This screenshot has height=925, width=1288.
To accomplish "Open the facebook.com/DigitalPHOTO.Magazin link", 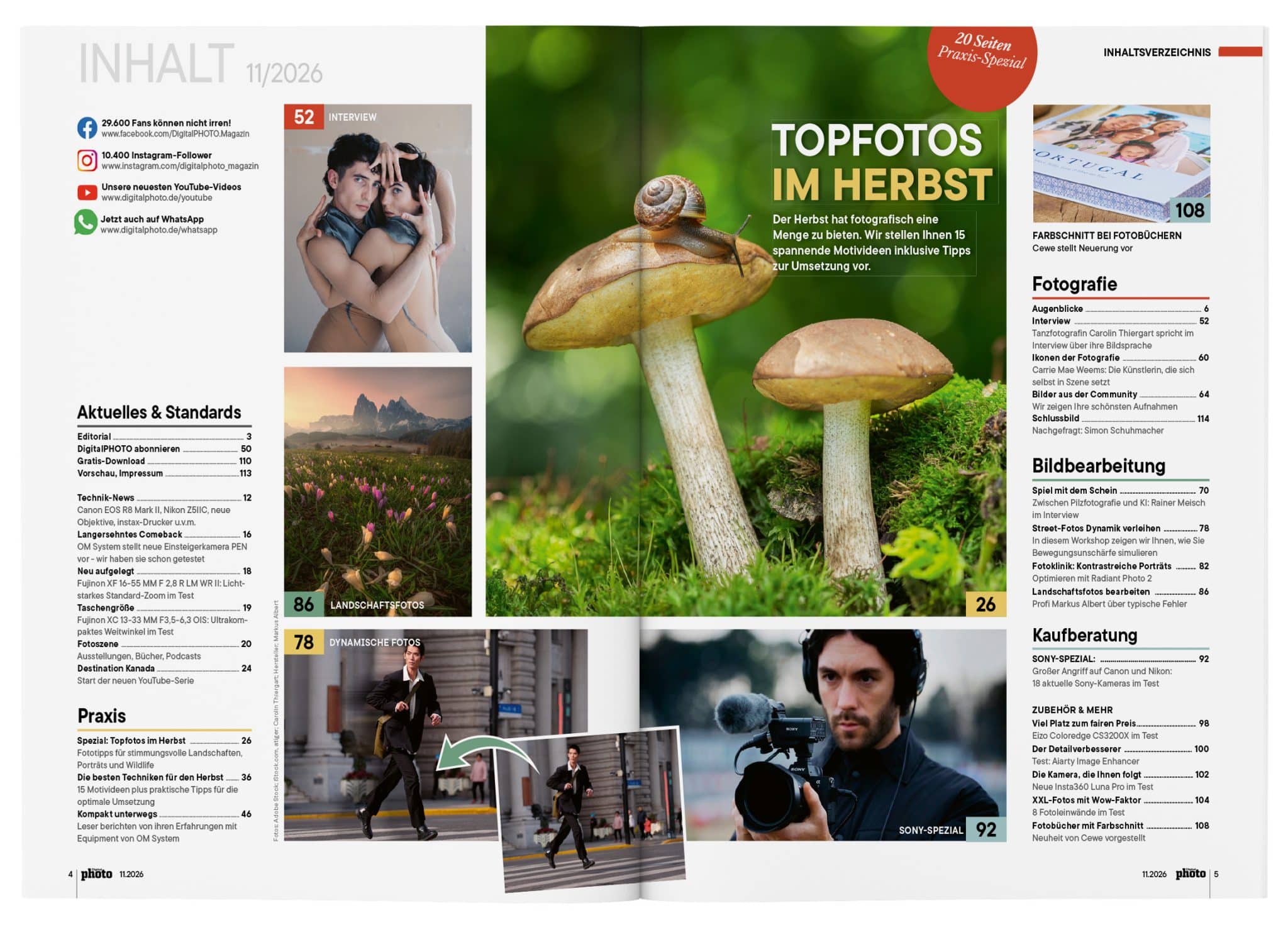I will tap(175, 134).
